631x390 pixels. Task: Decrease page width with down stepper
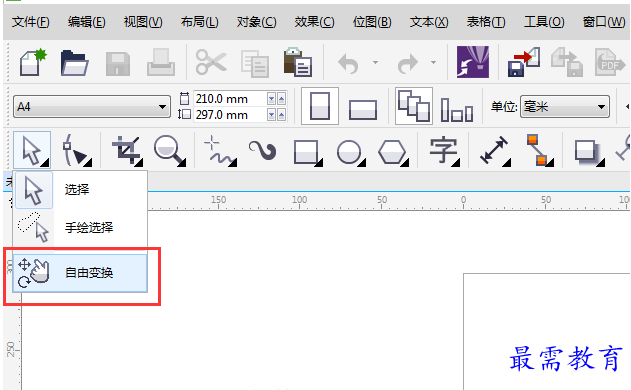pos(271,99)
